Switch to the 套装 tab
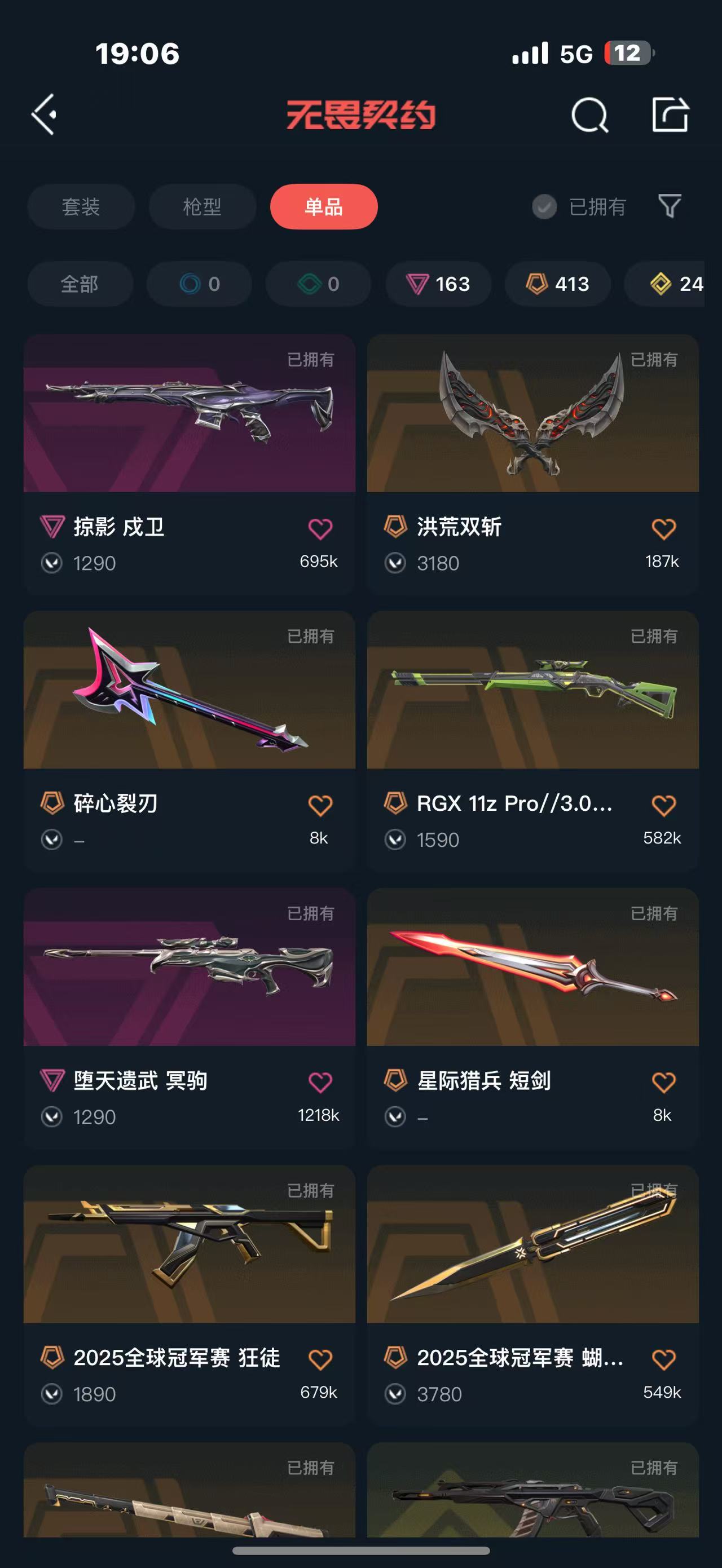The width and height of the screenshot is (722, 1568). coord(81,206)
